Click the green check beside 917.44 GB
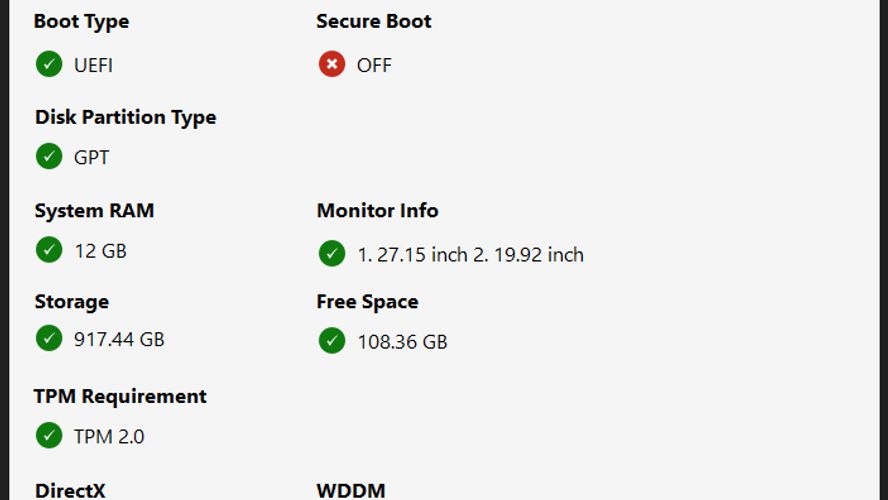888x500 pixels. 49,339
